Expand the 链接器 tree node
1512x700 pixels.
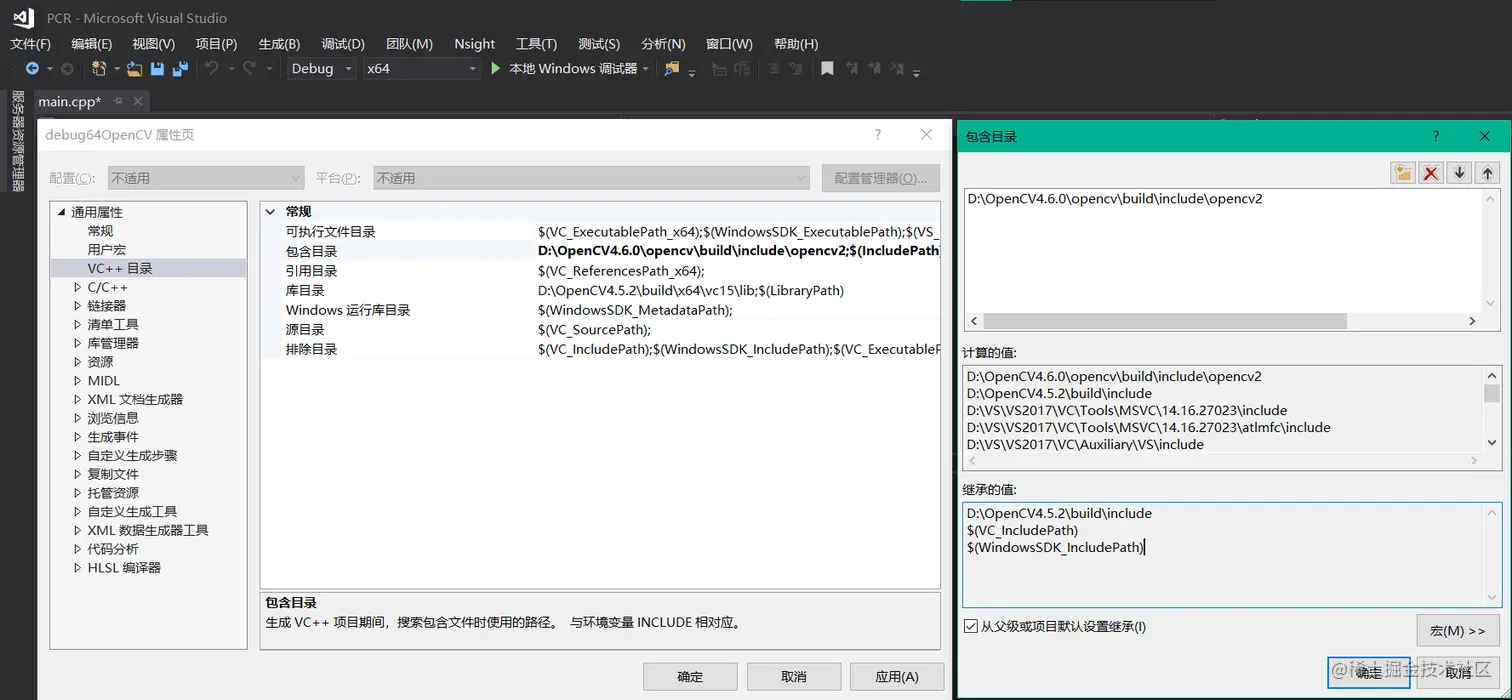[x=78, y=306]
